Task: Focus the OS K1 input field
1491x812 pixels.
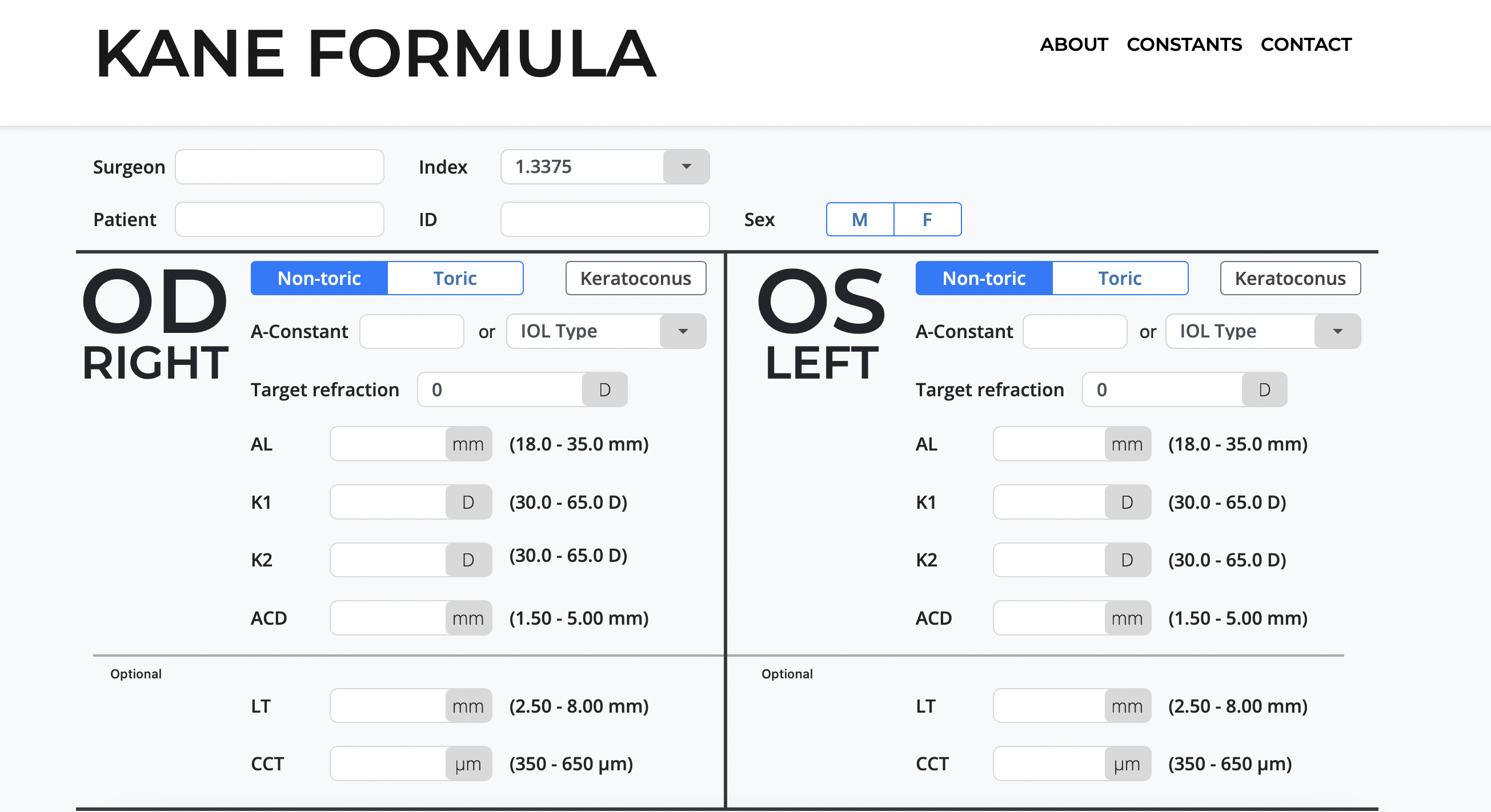Action: 1049,502
